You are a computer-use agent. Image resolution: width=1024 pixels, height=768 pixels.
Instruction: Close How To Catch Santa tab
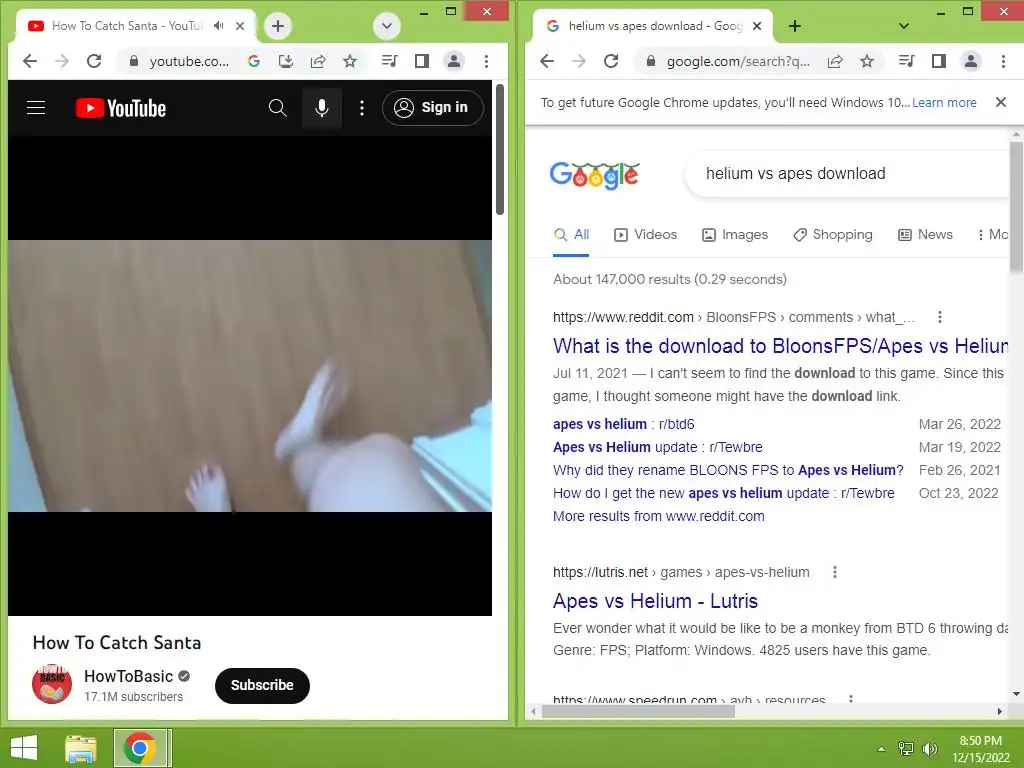point(240,25)
